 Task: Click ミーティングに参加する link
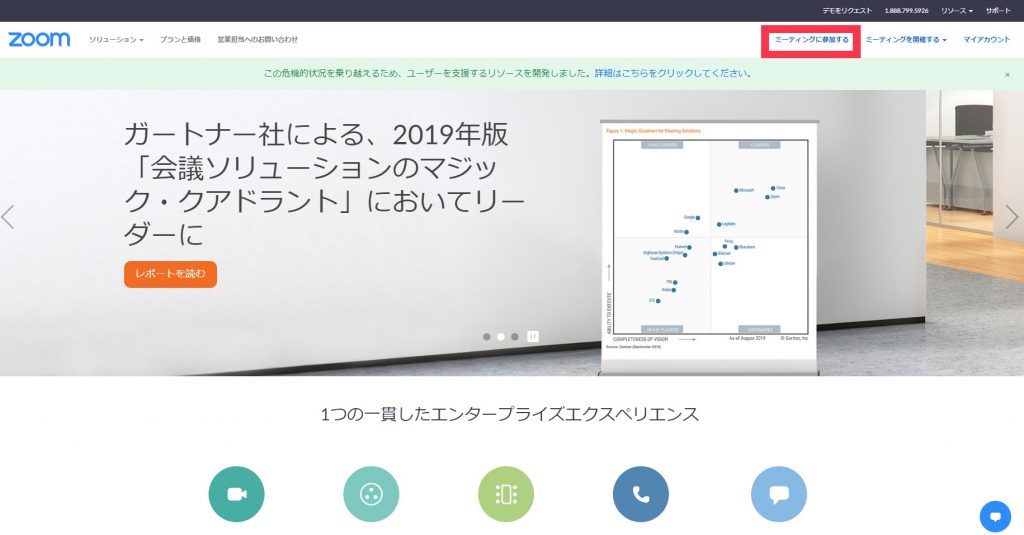click(811, 40)
